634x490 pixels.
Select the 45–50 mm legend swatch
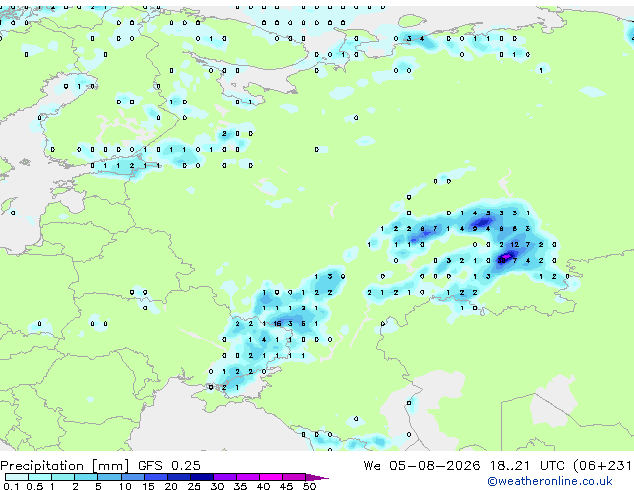294,477
